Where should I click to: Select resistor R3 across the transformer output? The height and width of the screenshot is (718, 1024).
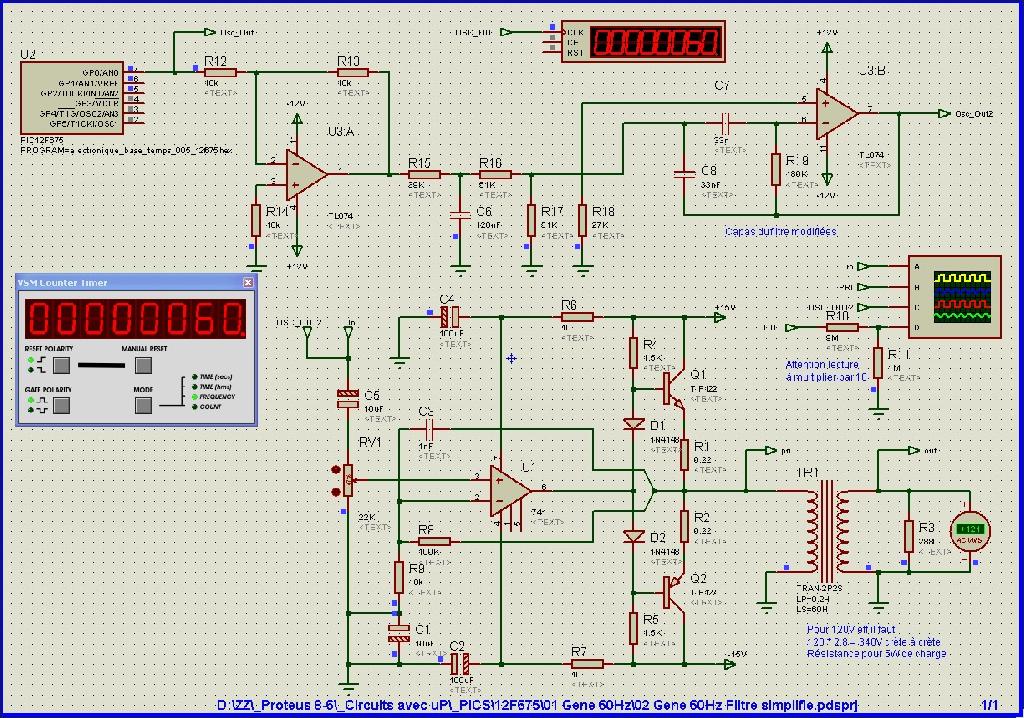[908, 536]
